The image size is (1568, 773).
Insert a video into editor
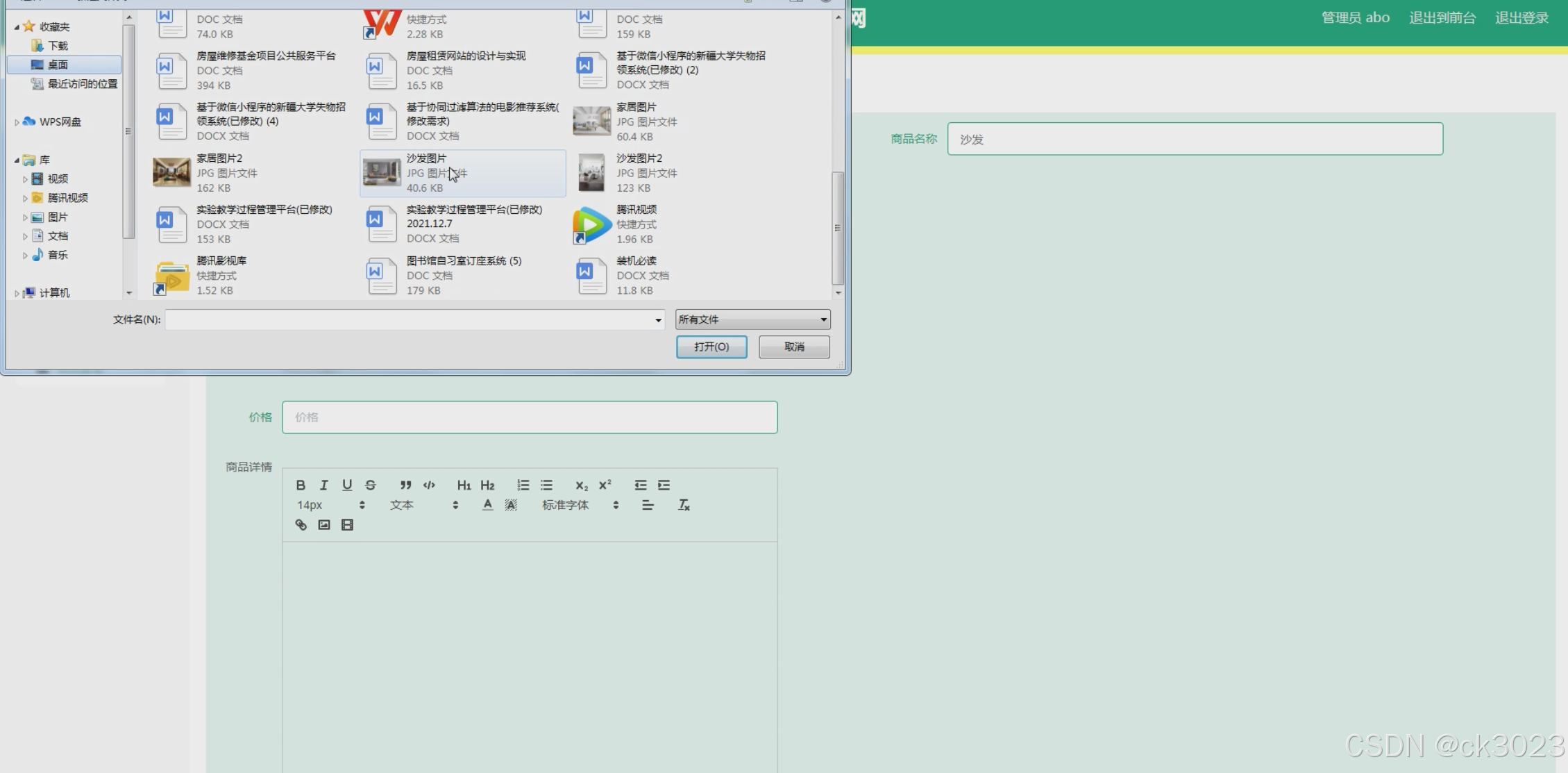(x=347, y=525)
